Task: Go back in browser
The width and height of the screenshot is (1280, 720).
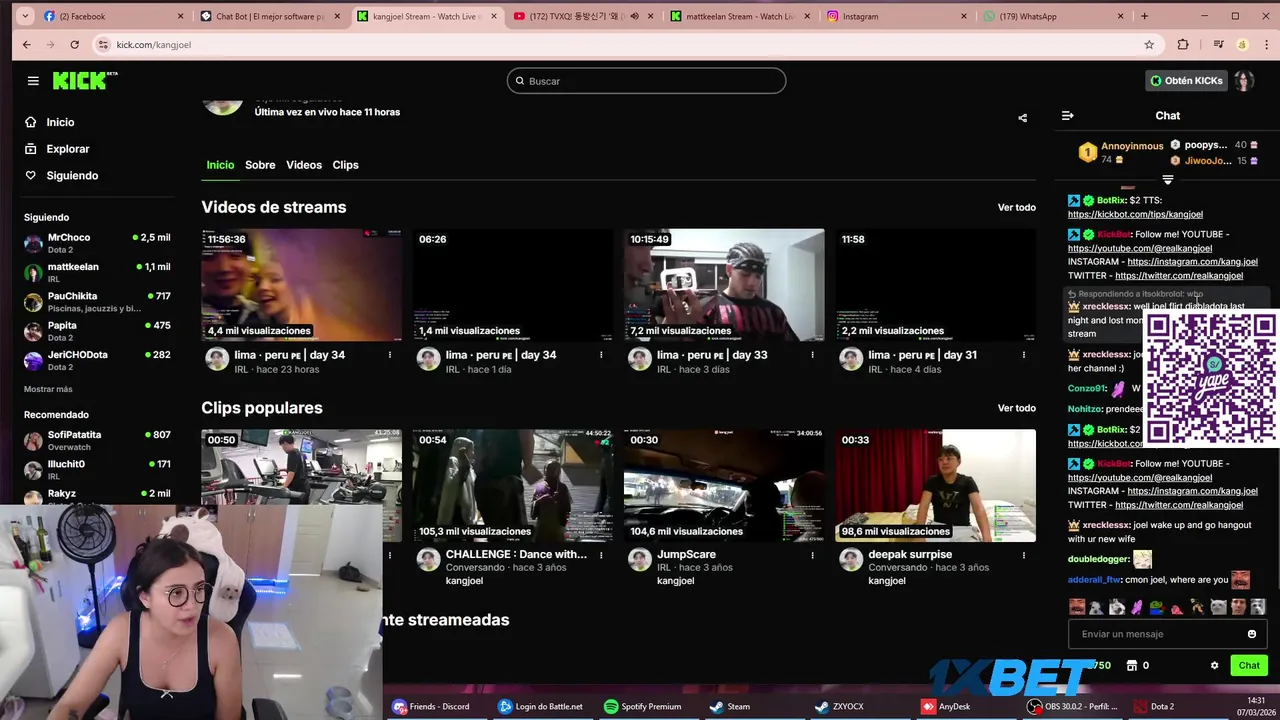Action: tap(26, 44)
